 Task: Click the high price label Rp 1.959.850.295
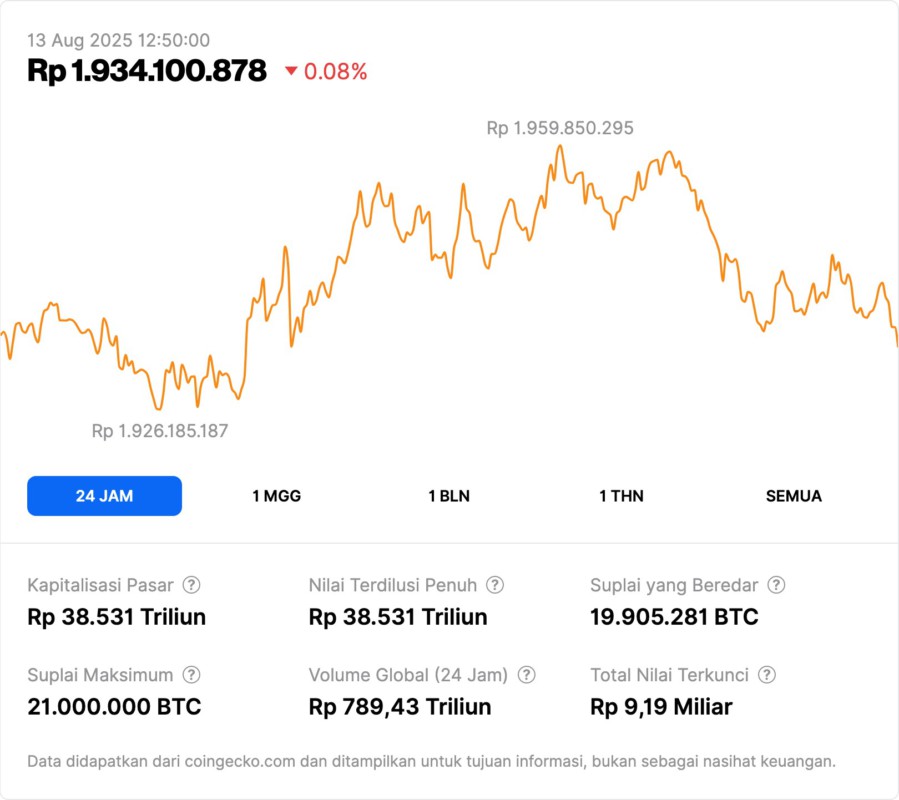coord(560,128)
